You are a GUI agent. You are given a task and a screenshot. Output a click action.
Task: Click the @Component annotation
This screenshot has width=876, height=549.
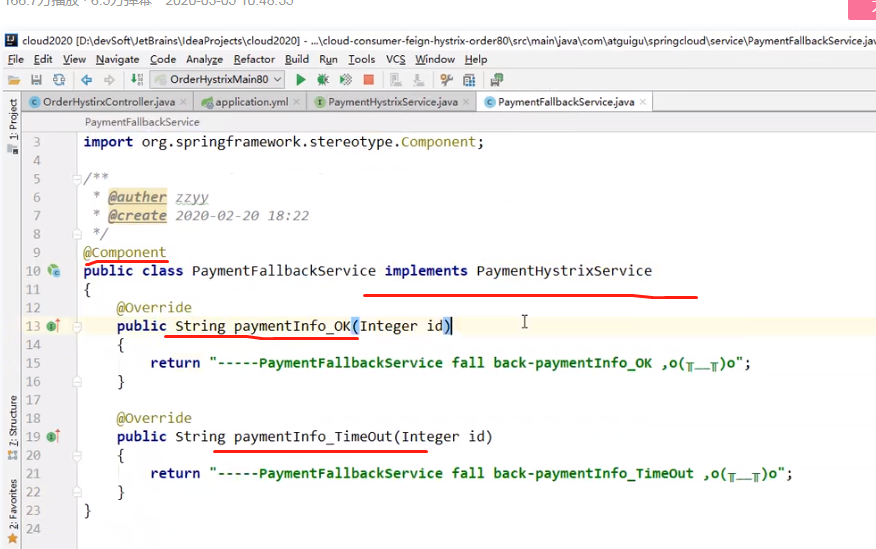[x=125, y=252]
